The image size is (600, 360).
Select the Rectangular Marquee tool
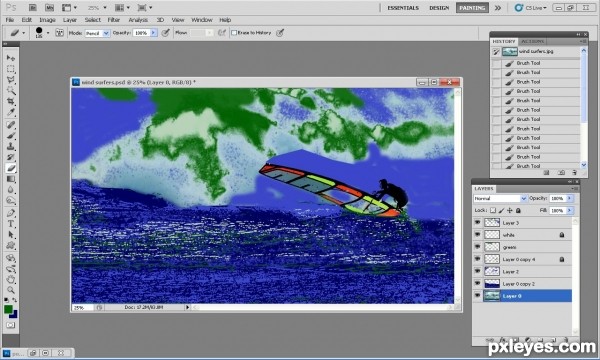click(x=11, y=69)
